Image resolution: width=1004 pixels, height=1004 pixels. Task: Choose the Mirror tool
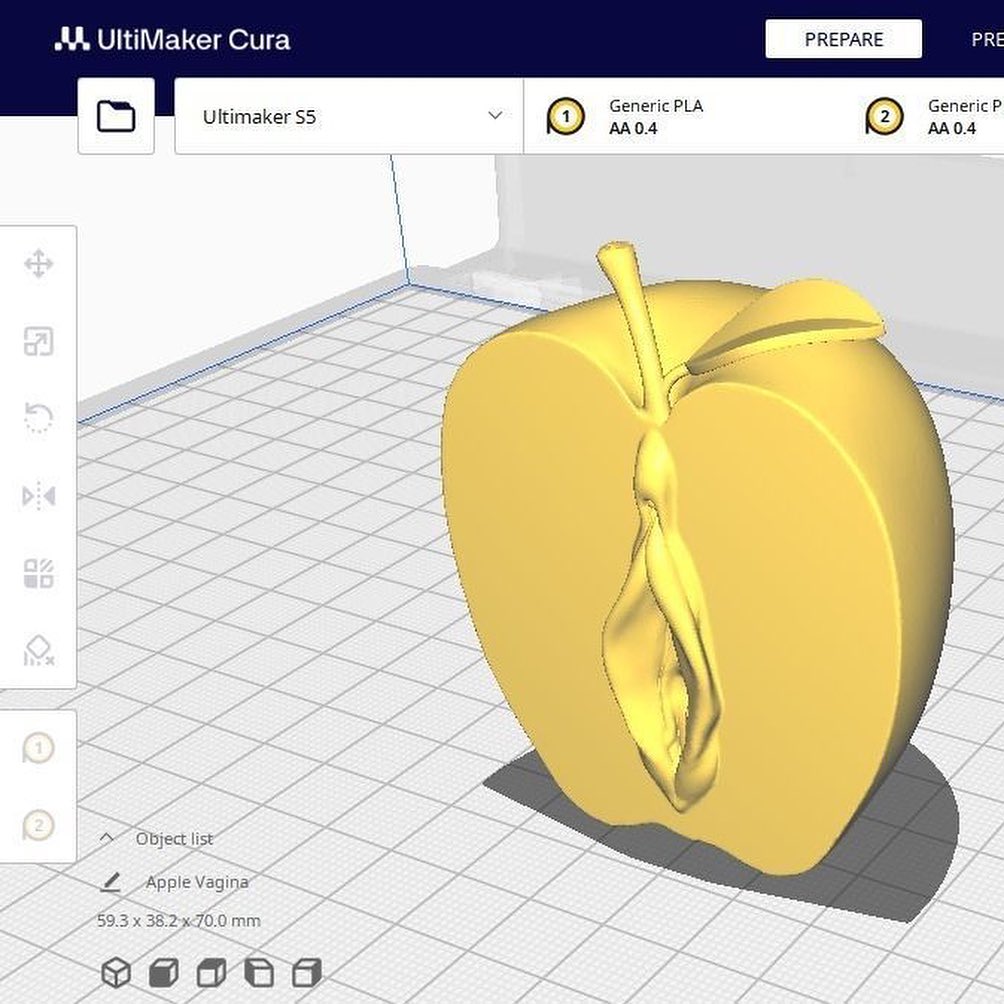[38, 496]
